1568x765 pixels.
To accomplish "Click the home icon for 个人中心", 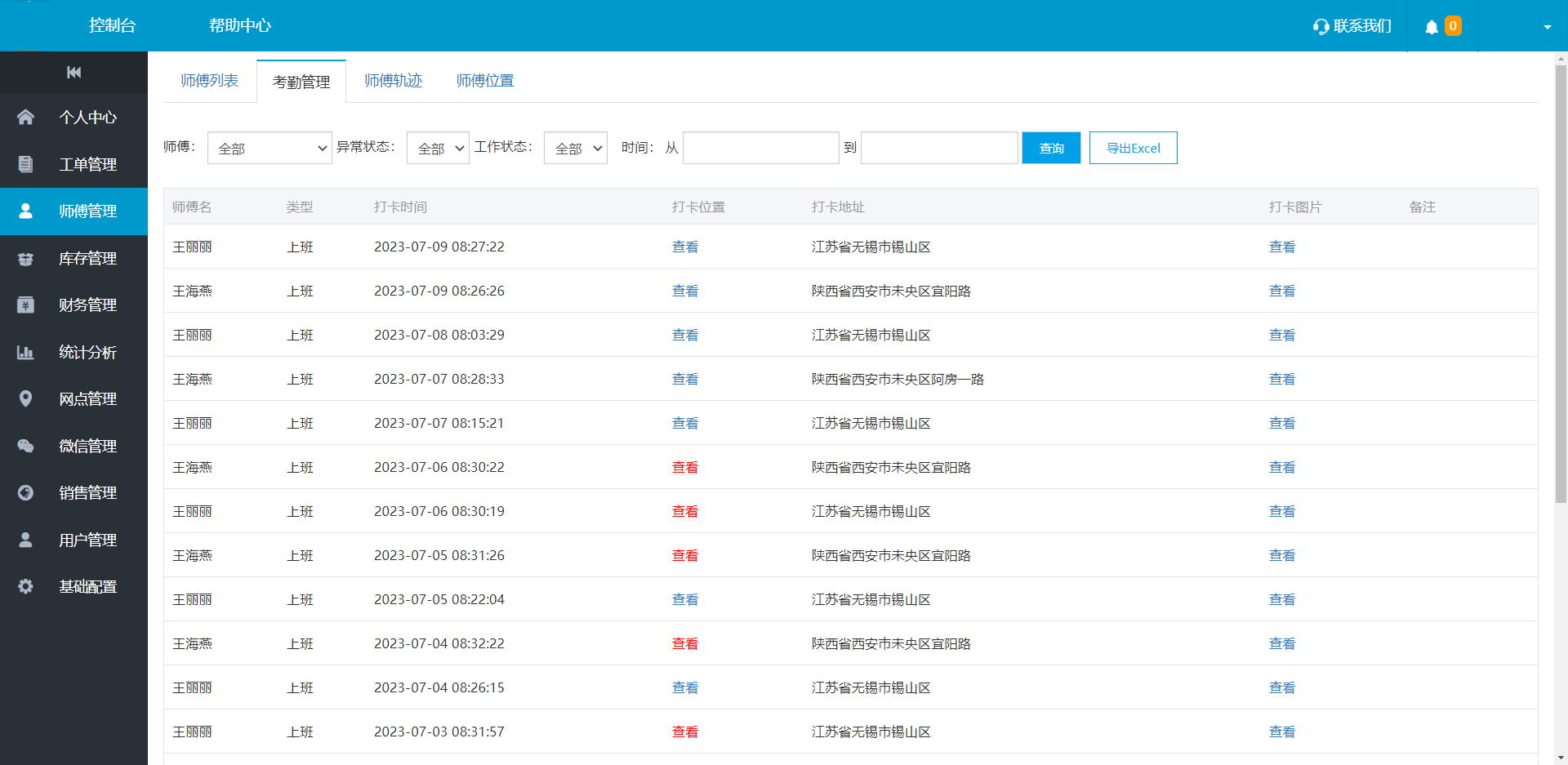I will coord(25,118).
